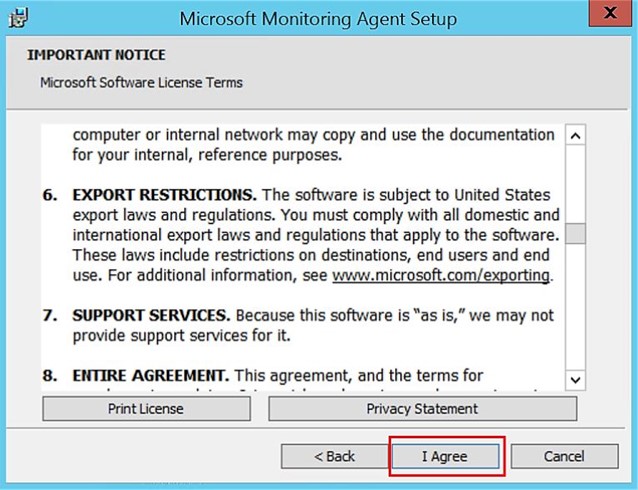Open the installer icon system menu
Screen dimensions: 638x490
[18, 18]
